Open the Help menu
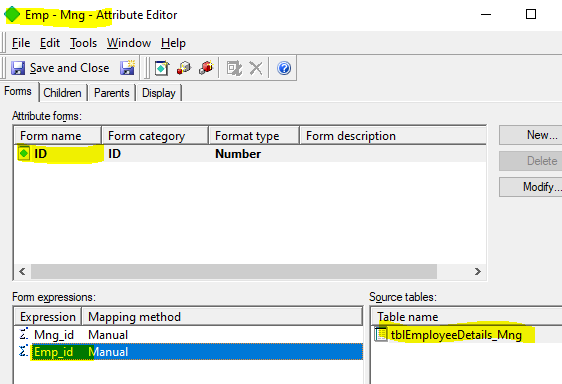Image resolution: width=562 pixels, height=384 pixels. coord(173,43)
